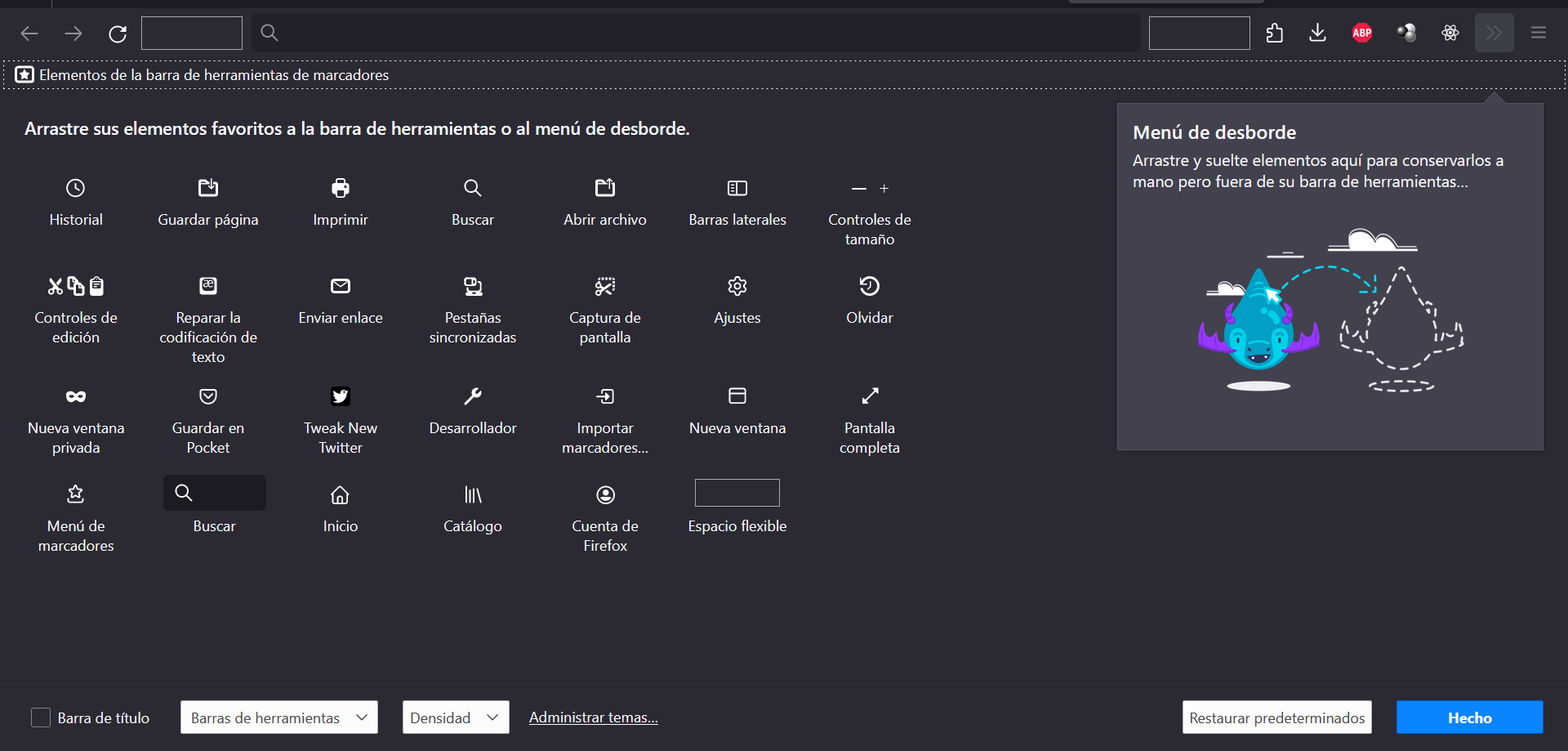Open the Barras de herramientas dropdown
The image size is (1568, 751).
click(279, 717)
